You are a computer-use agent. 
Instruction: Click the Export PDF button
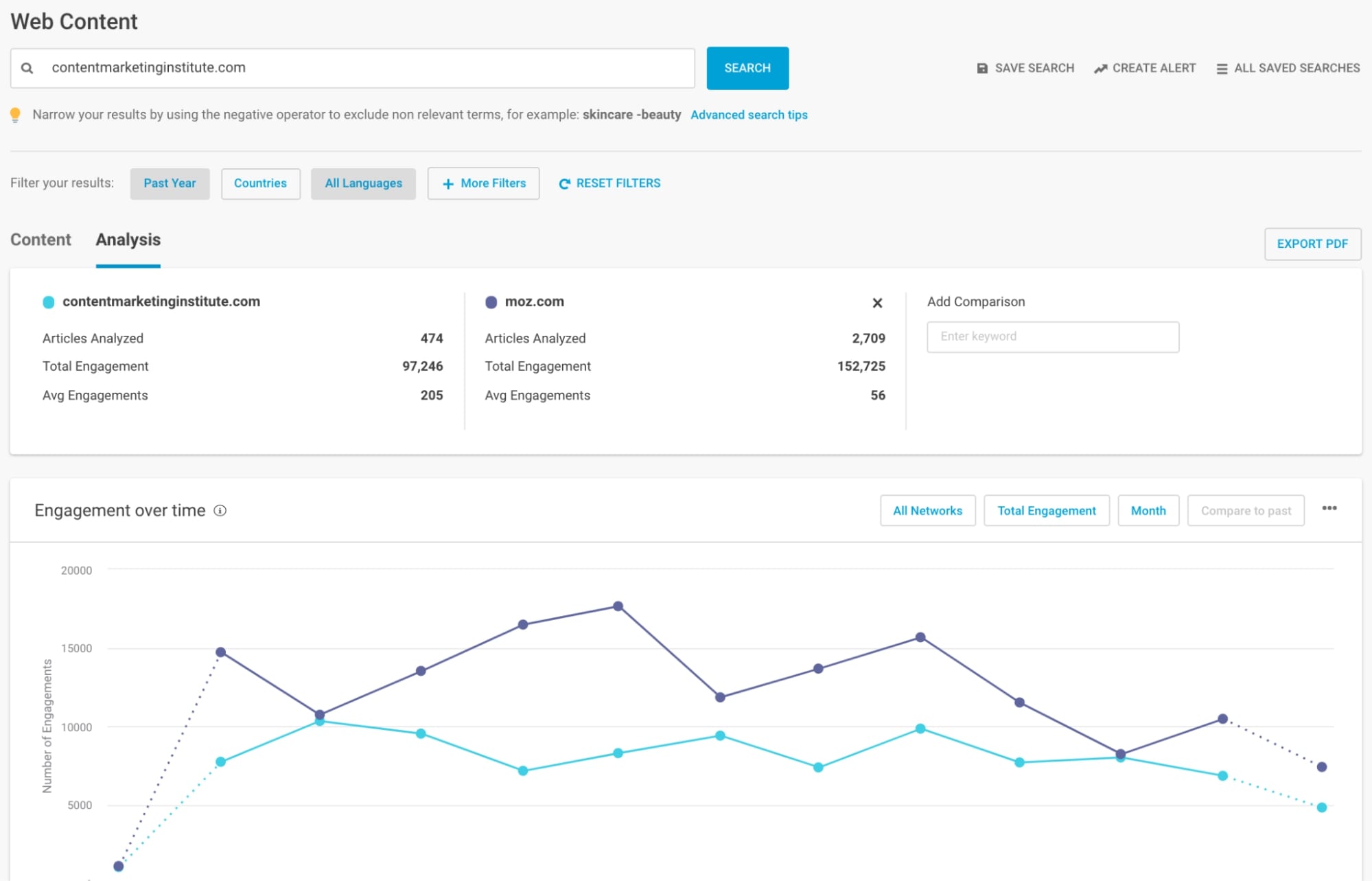pyautogui.click(x=1312, y=244)
